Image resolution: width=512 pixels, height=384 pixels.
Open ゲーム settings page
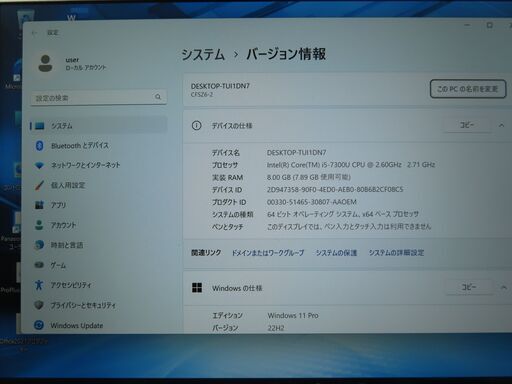coord(98,265)
